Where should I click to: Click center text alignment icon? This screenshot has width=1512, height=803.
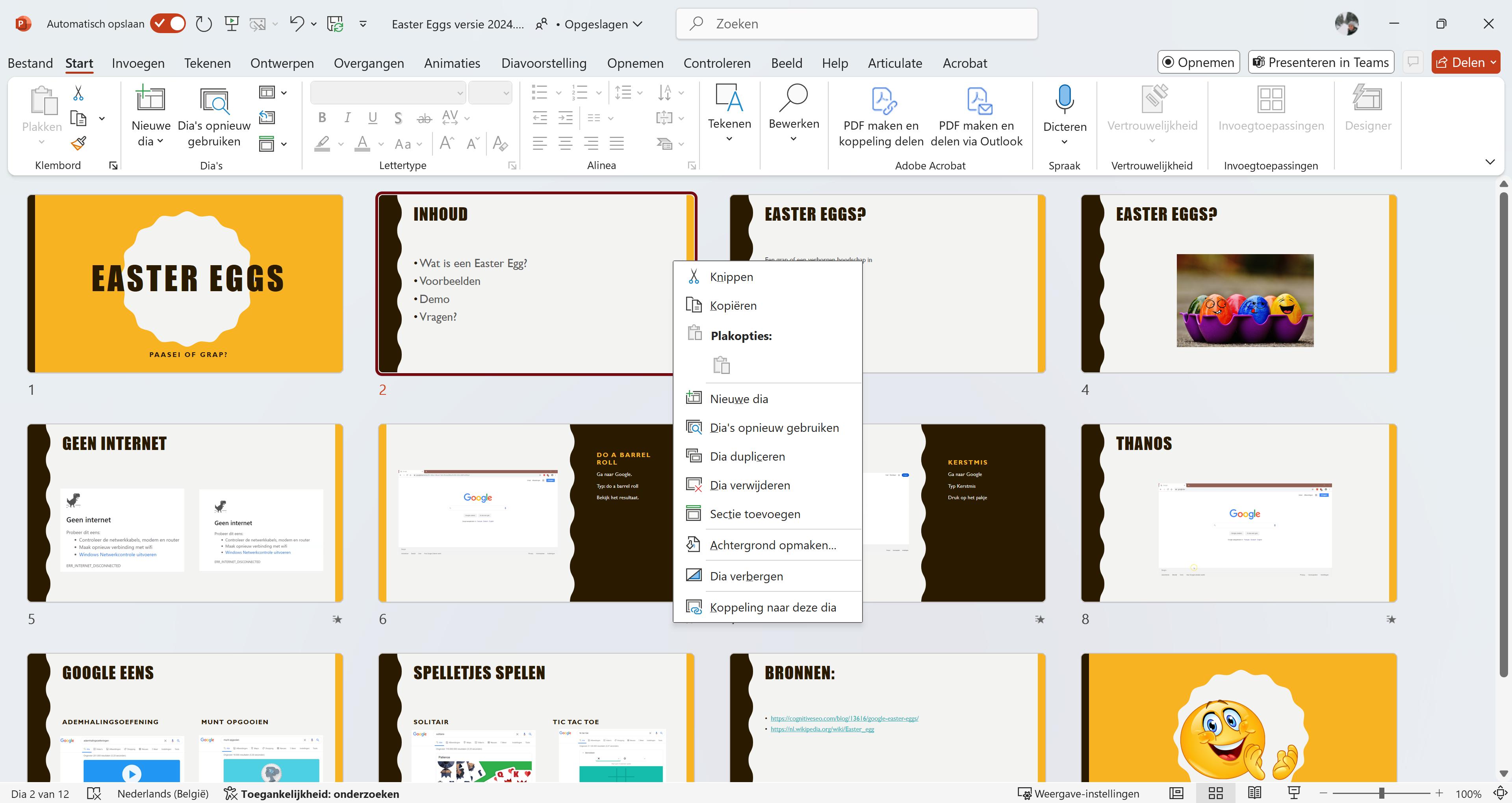[x=565, y=143]
